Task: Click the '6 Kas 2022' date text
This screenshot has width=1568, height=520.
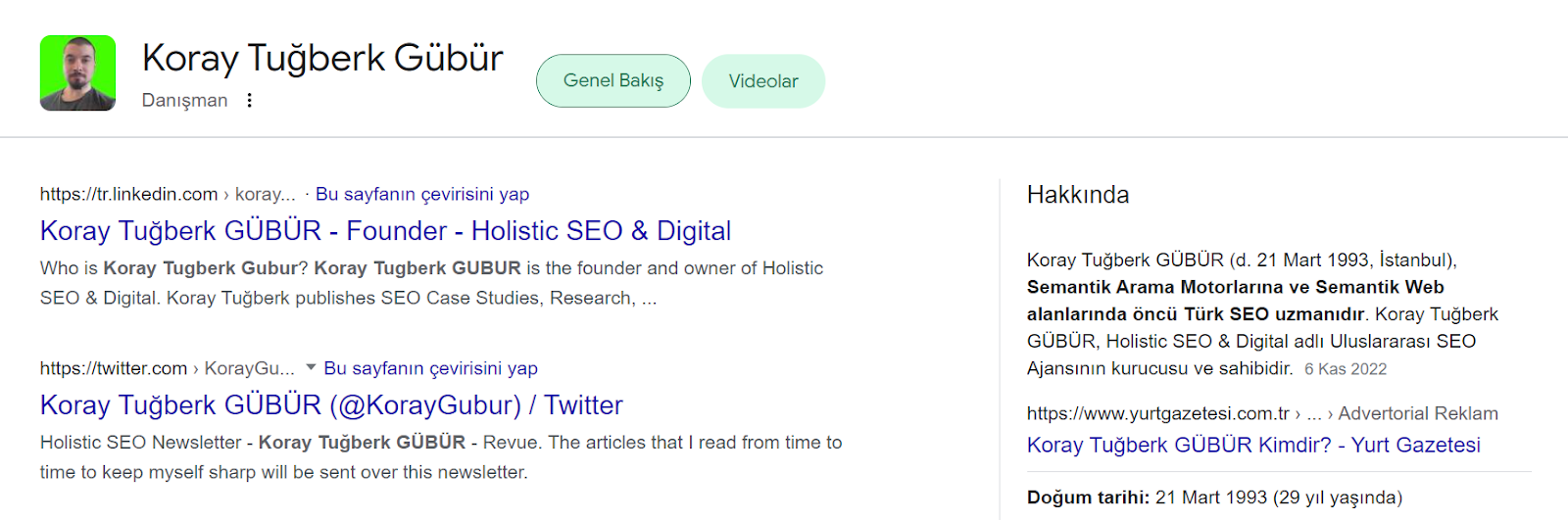Action: tap(1346, 369)
